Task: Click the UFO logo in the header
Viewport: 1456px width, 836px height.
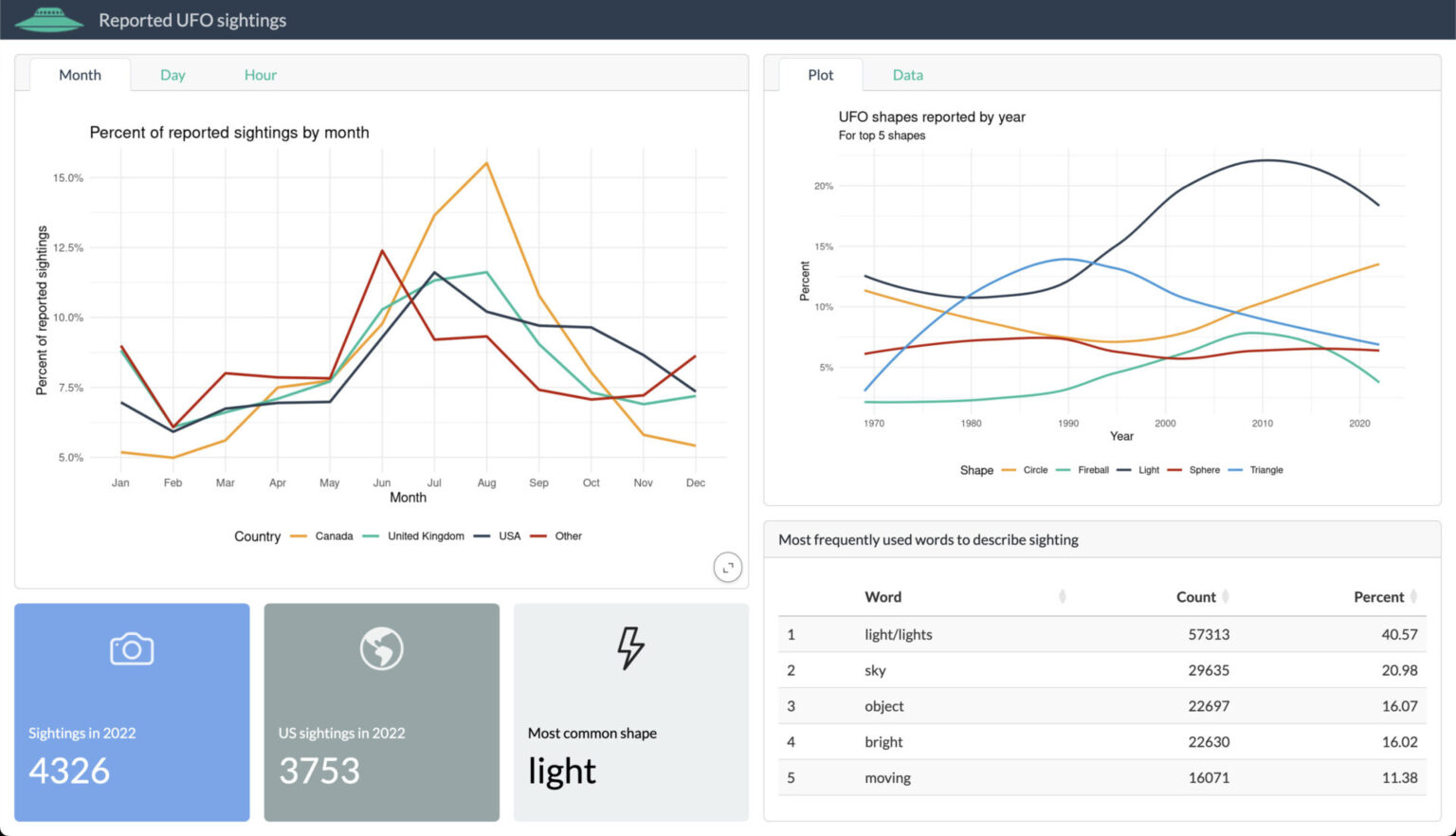Action: pyautogui.click(x=49, y=18)
